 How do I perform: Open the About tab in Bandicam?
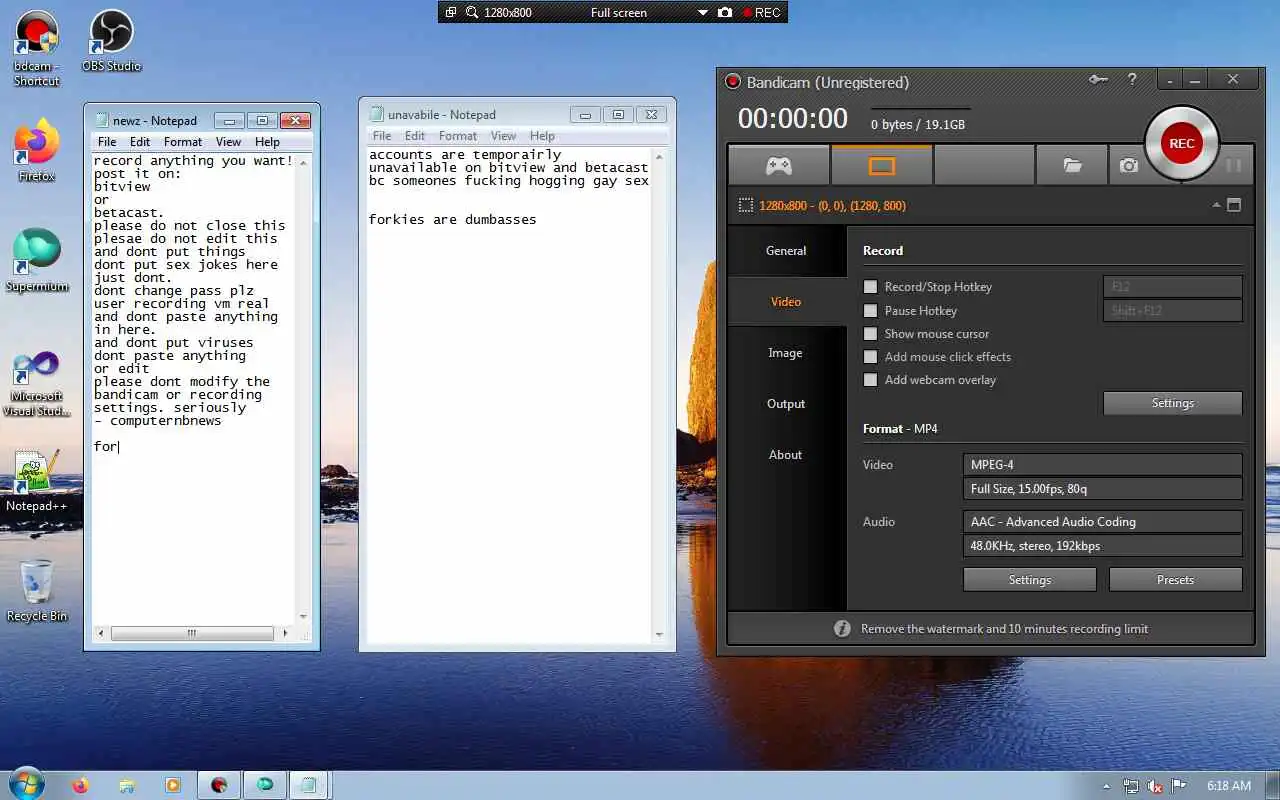pos(786,455)
